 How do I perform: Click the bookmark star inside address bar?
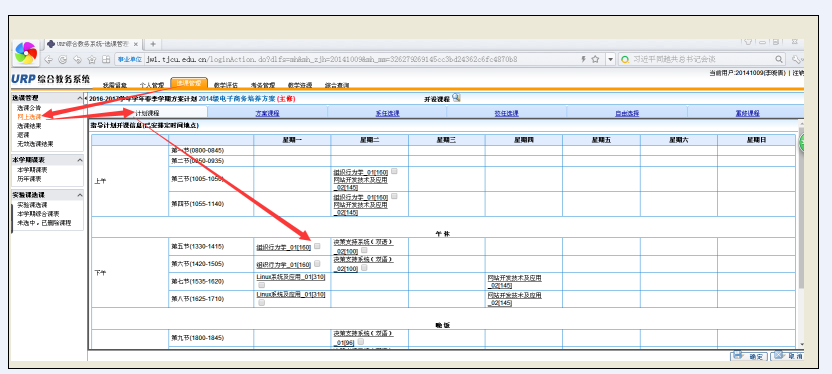595,59
